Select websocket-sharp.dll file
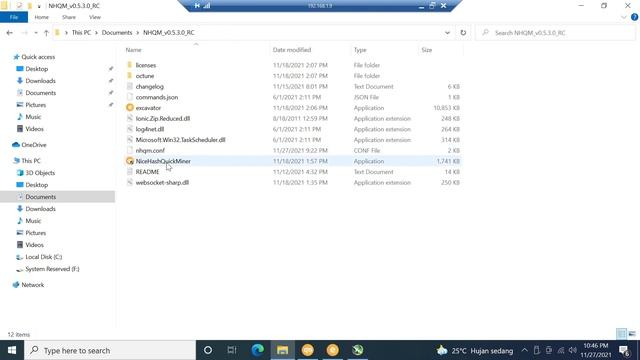Viewport: 640px width, 360px height. 162,182
